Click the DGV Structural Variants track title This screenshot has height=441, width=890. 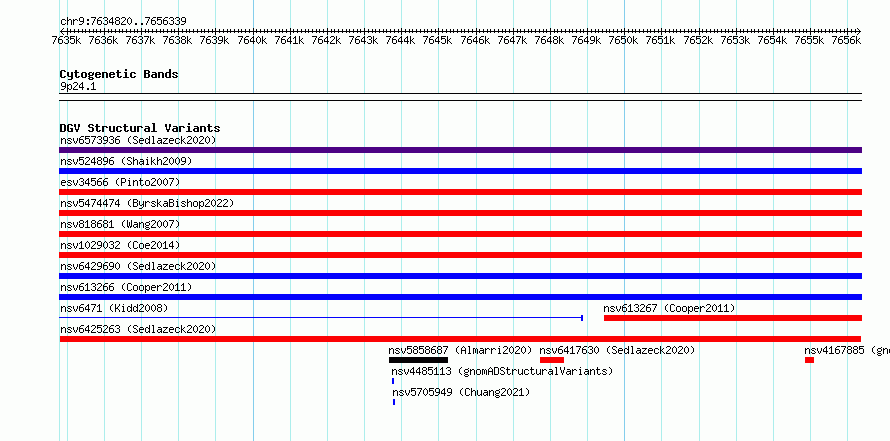(140, 128)
